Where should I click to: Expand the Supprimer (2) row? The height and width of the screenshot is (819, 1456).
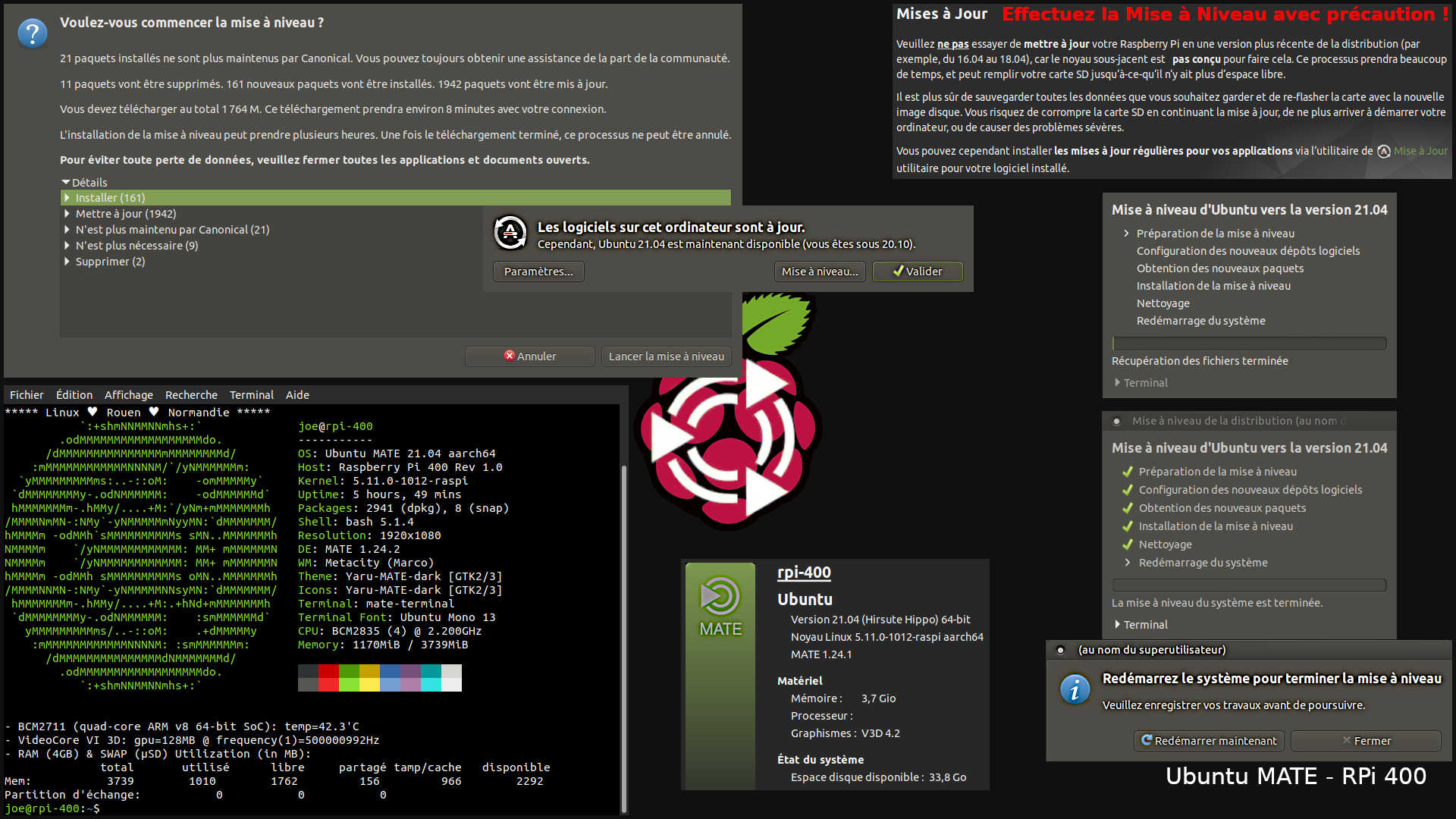(x=67, y=262)
